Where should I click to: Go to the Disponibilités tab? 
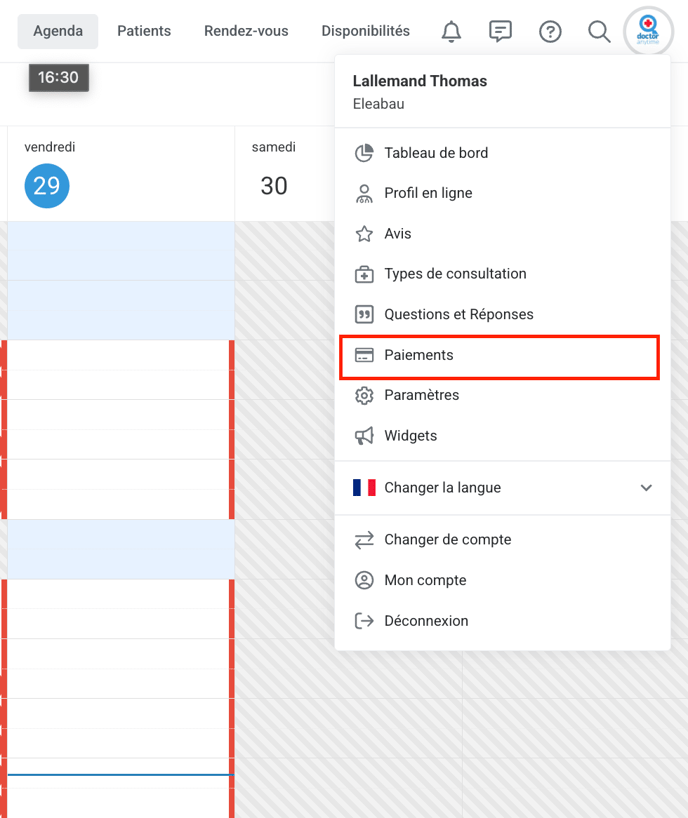coord(366,31)
